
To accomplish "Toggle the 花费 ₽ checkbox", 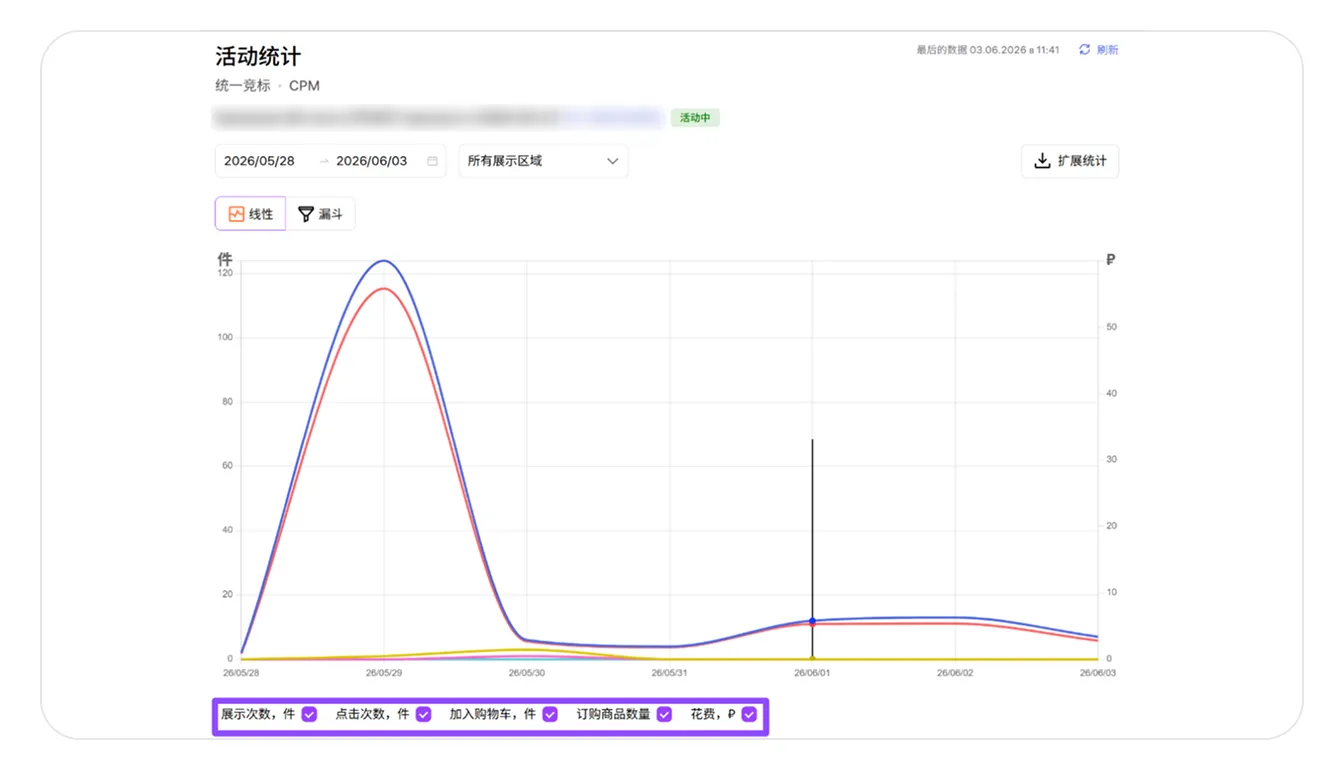I will (x=749, y=714).
